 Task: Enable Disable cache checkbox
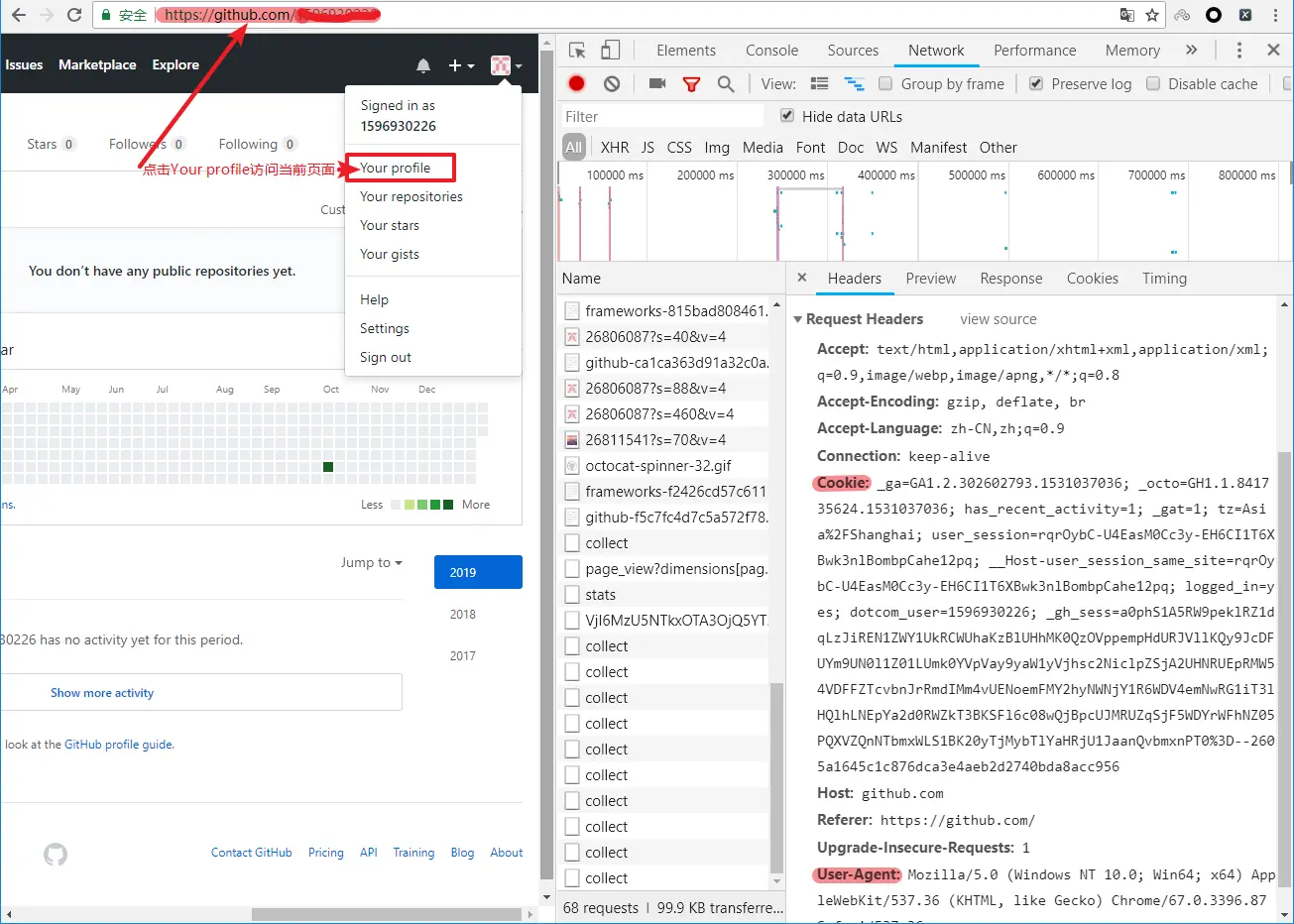(1153, 84)
